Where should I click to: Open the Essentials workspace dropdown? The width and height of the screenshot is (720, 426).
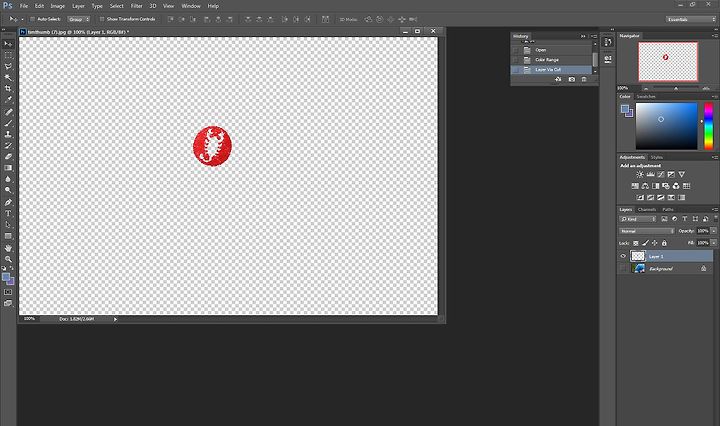691,19
